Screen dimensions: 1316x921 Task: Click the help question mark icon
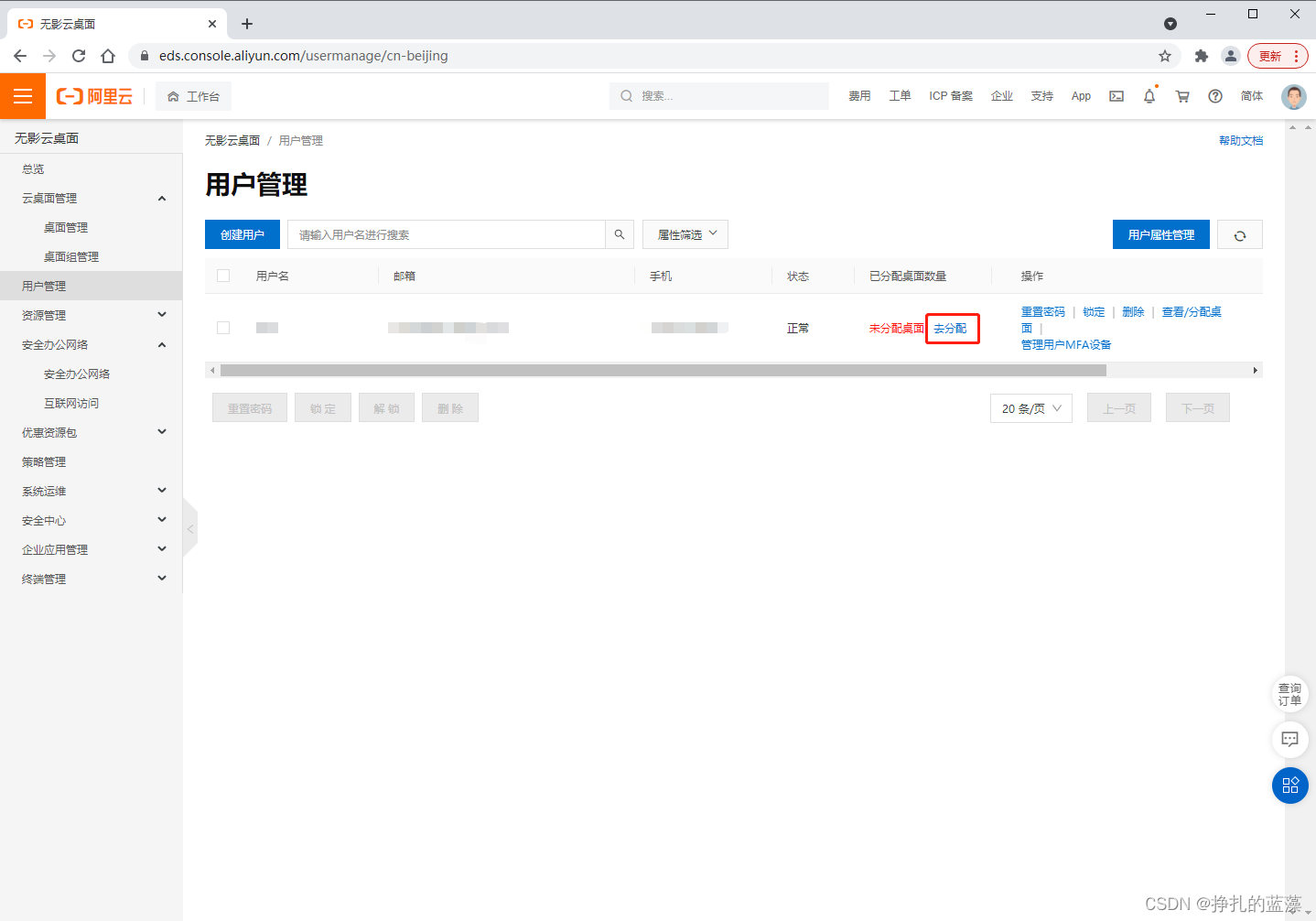tap(1214, 96)
